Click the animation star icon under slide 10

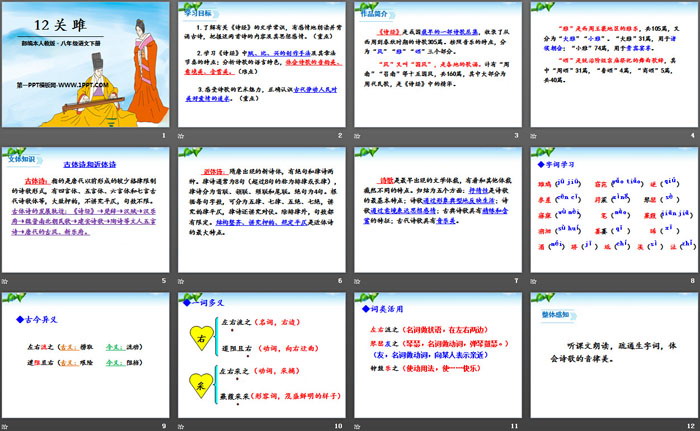[x=181, y=427]
